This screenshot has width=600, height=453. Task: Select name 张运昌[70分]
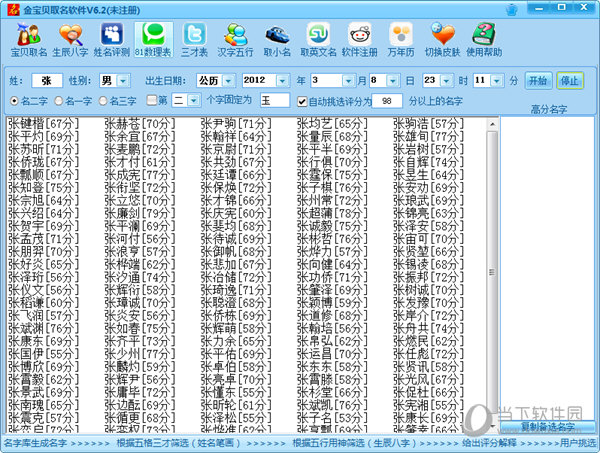coord(332,354)
